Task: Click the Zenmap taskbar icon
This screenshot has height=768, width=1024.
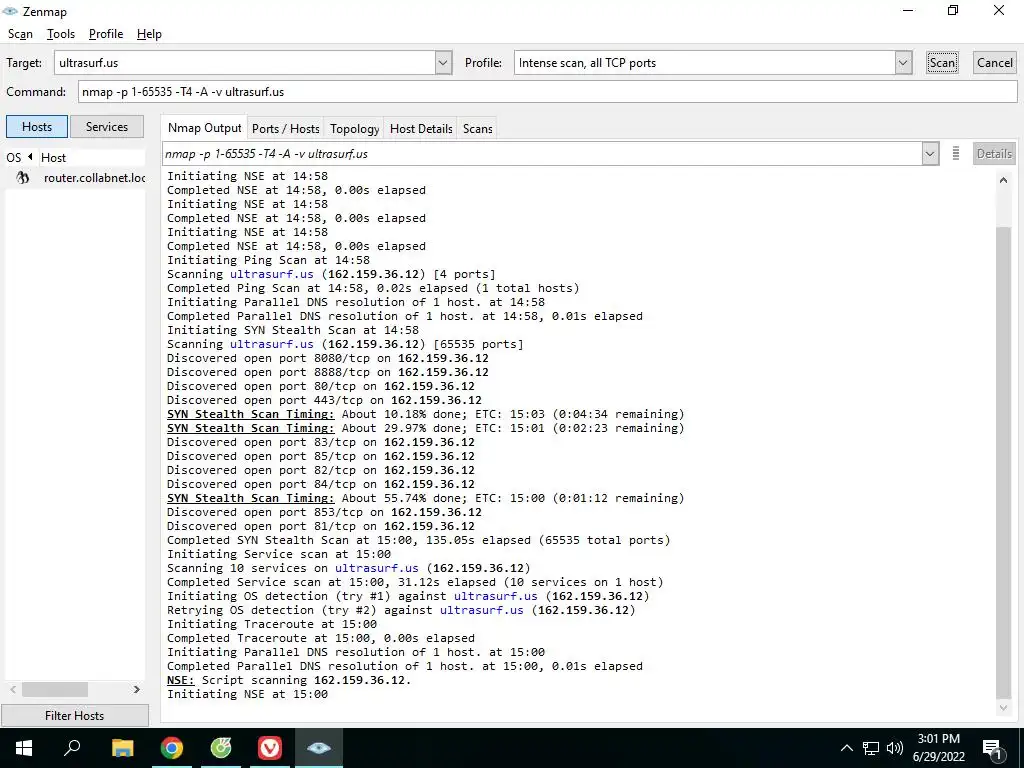Action: coord(319,748)
